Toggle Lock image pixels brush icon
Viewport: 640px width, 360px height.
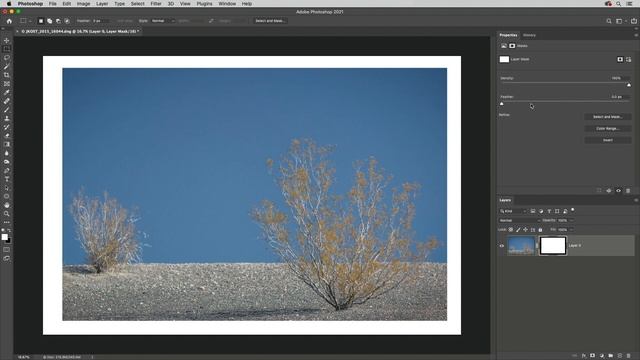tap(518, 230)
